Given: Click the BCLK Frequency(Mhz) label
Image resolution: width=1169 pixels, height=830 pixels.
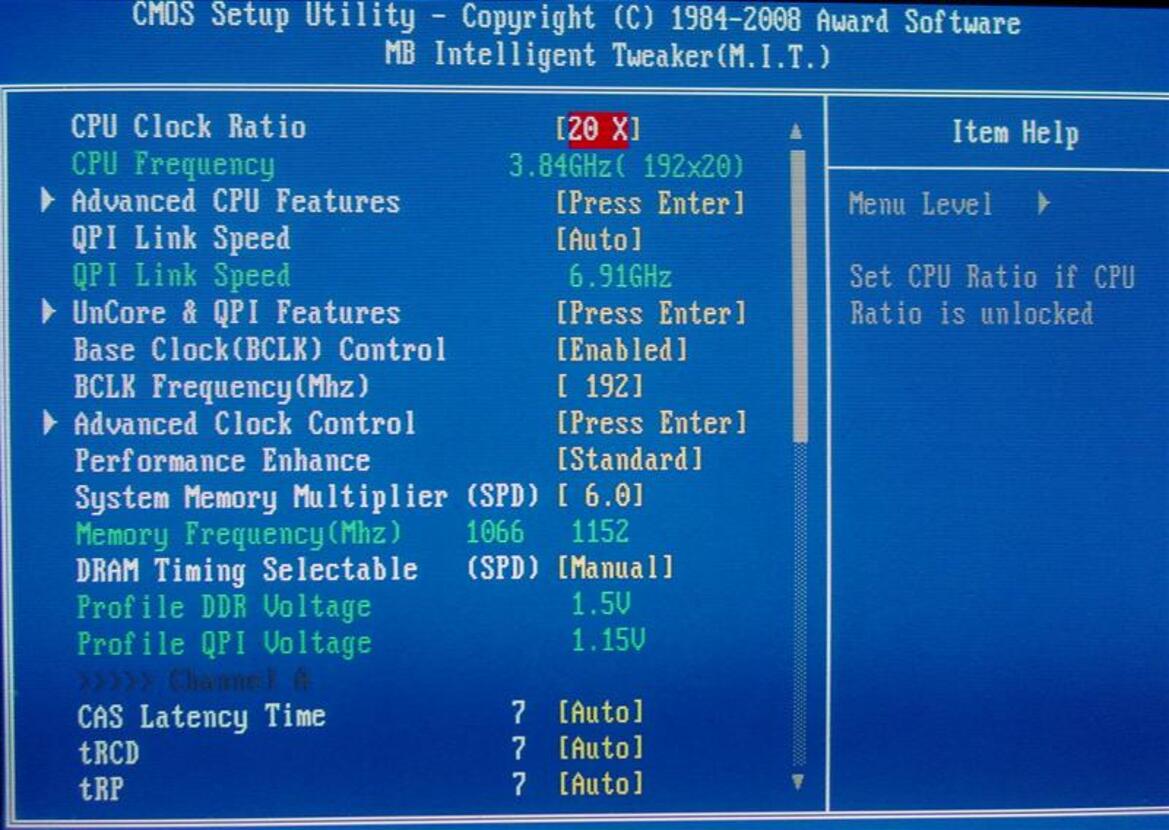Looking at the screenshot, I should coord(221,387).
